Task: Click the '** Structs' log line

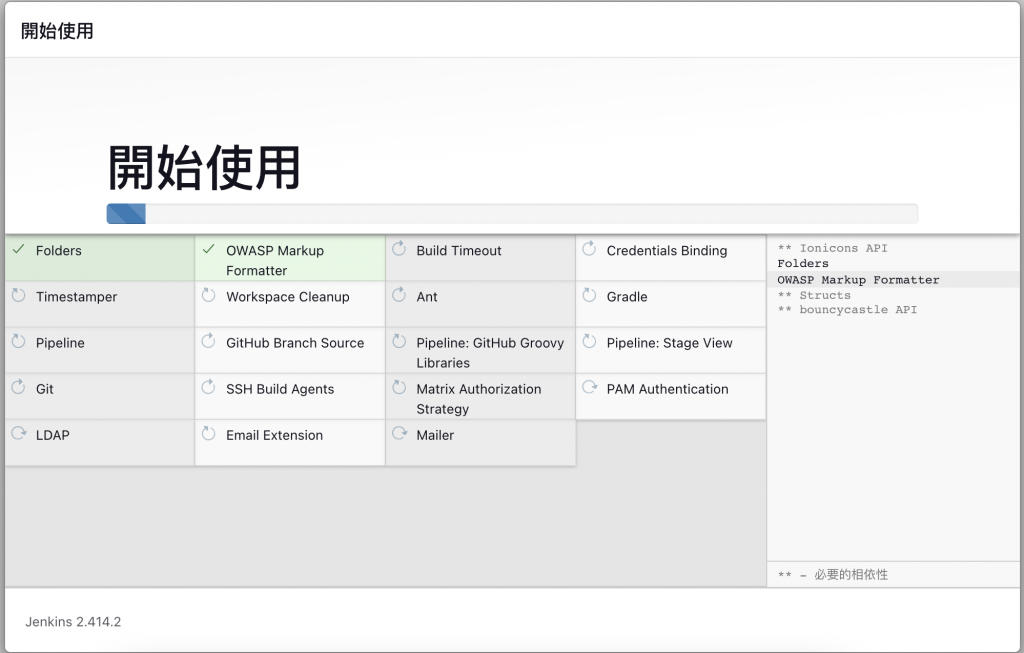Action: pyautogui.click(x=814, y=295)
